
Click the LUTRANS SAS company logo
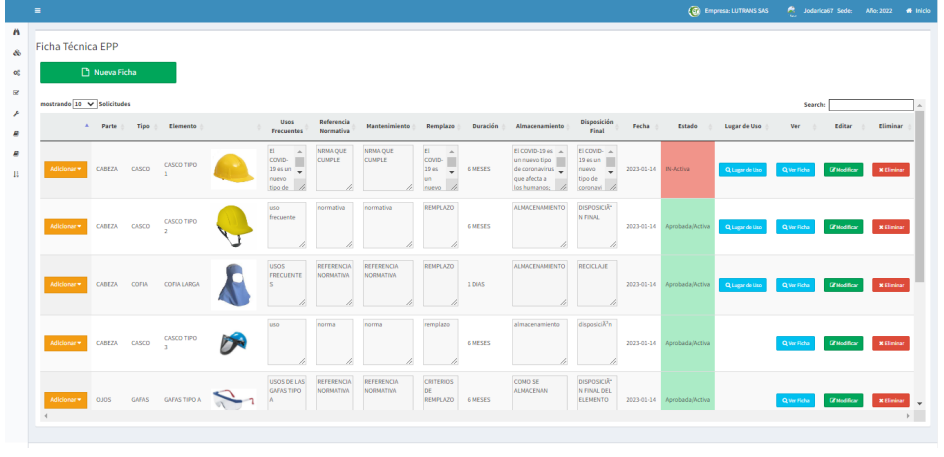coord(694,11)
